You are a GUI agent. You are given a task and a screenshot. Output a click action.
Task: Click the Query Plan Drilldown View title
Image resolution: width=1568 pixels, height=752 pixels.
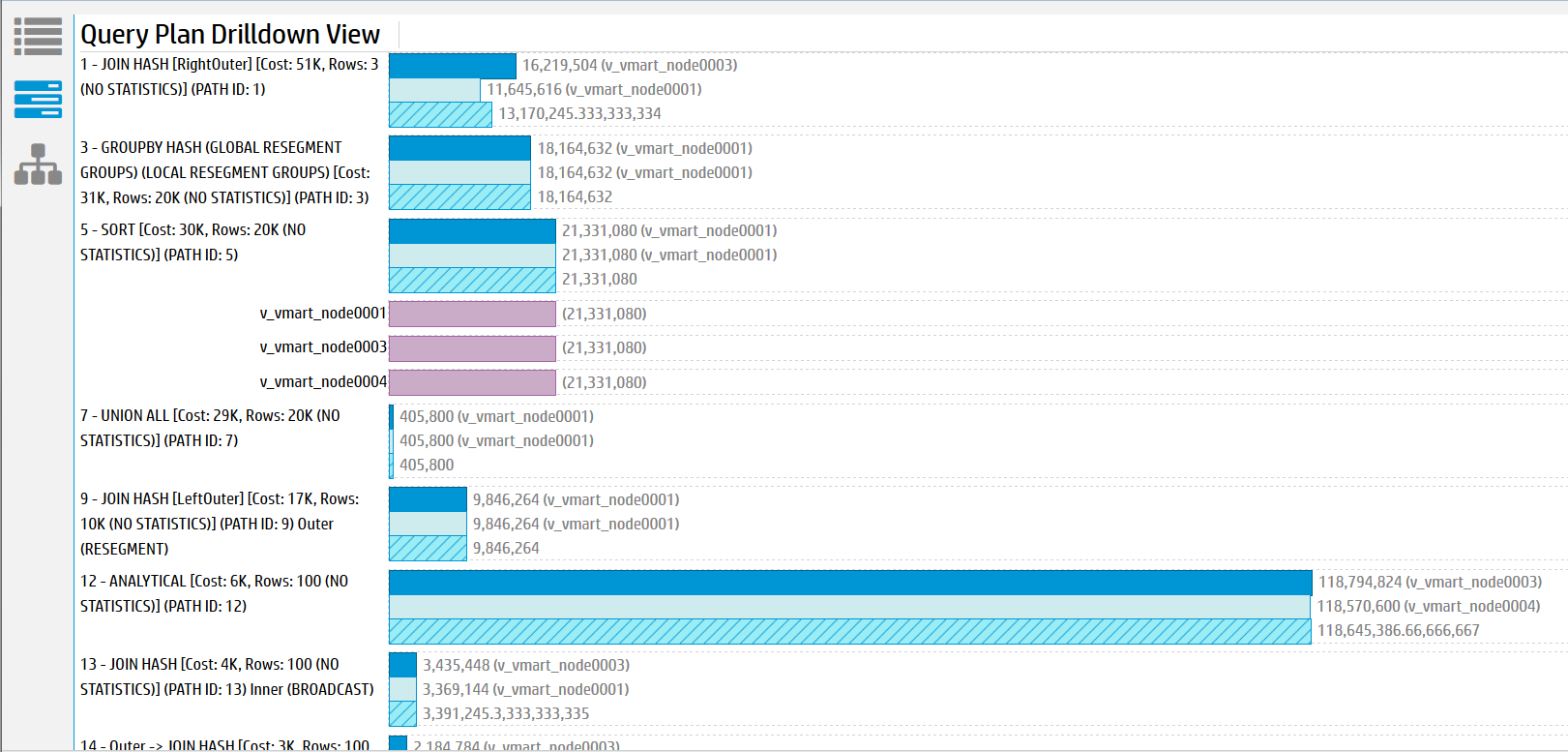pos(230,34)
